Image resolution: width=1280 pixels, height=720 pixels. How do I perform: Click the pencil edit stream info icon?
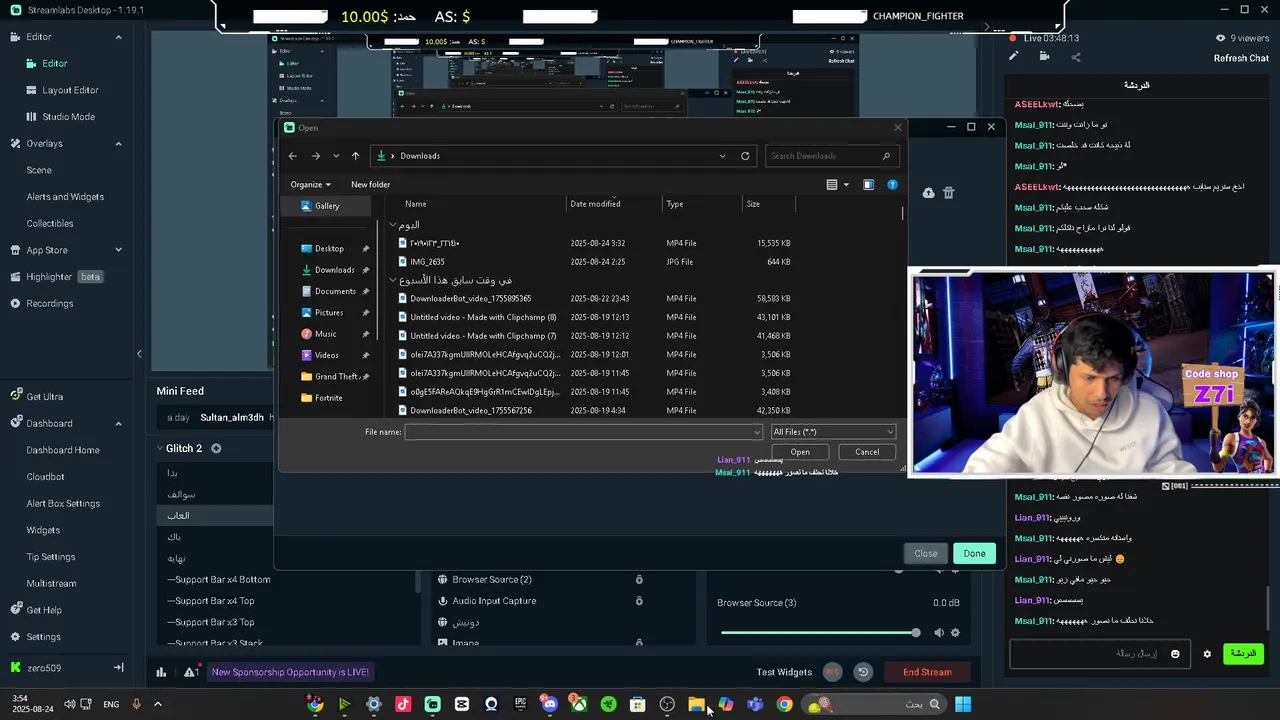(1013, 57)
